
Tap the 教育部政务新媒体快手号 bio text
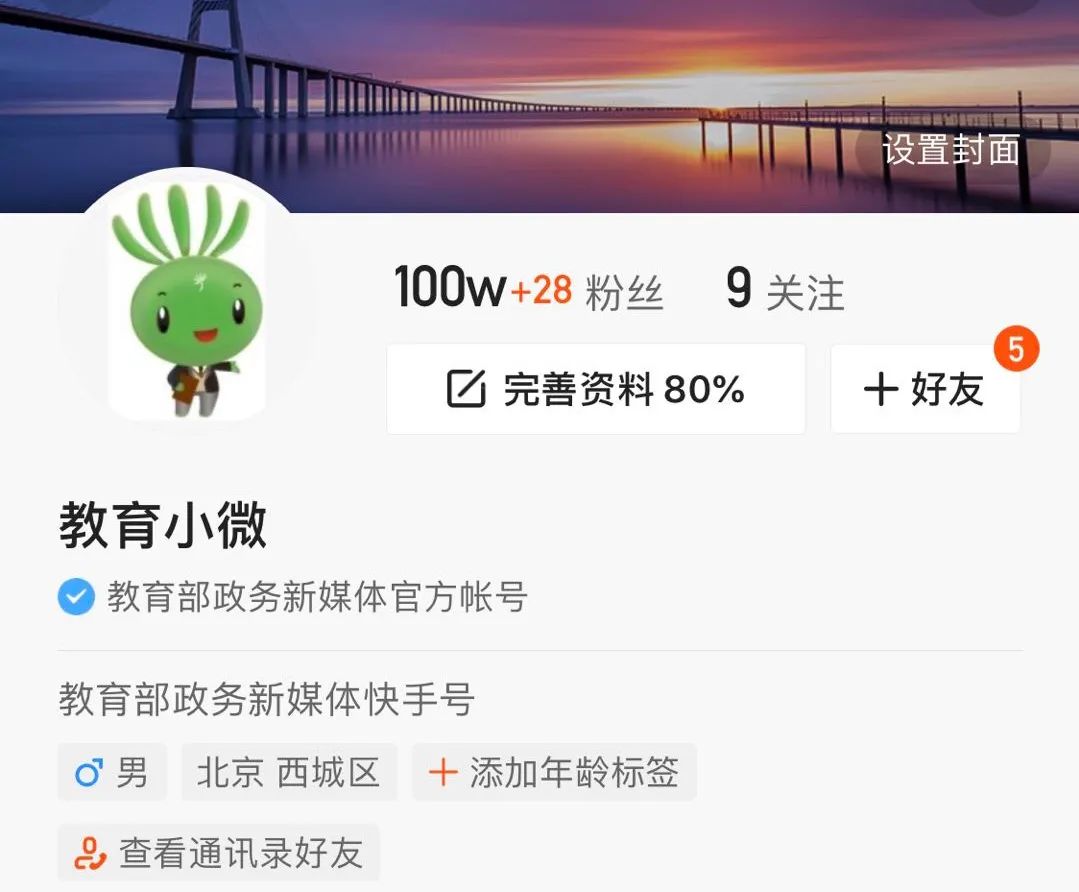[266, 699]
